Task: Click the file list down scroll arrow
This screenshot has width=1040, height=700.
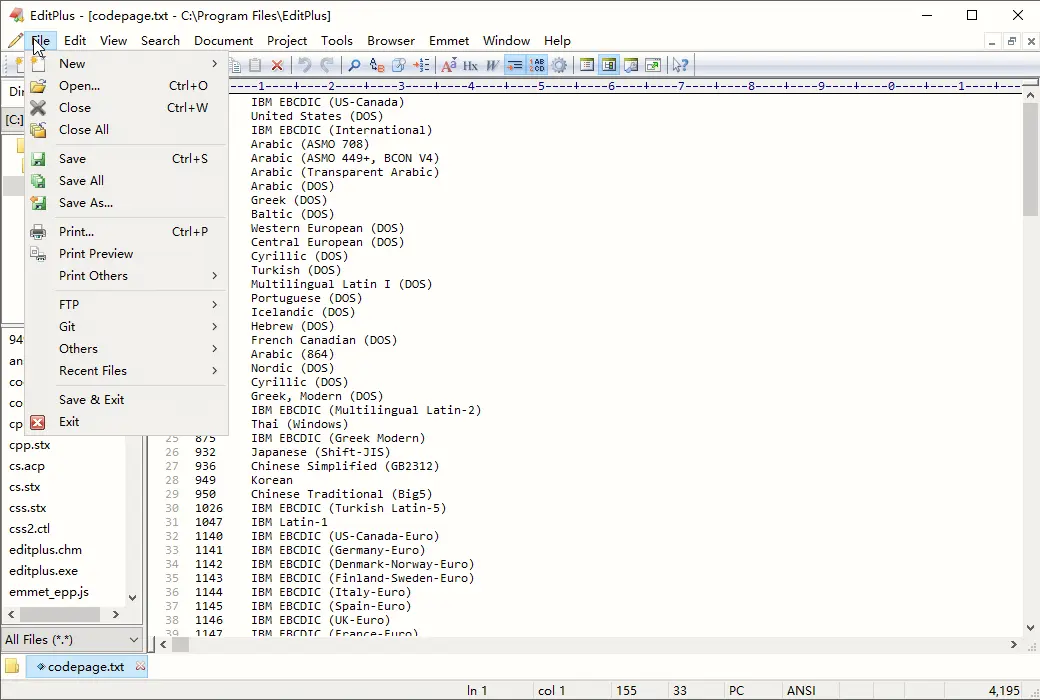Action: (x=133, y=597)
